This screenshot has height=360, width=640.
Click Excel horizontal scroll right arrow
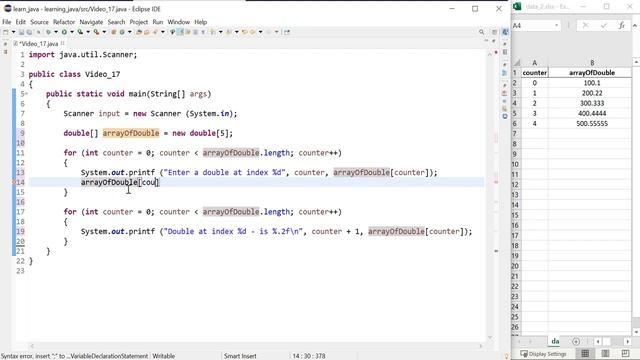[627, 341]
